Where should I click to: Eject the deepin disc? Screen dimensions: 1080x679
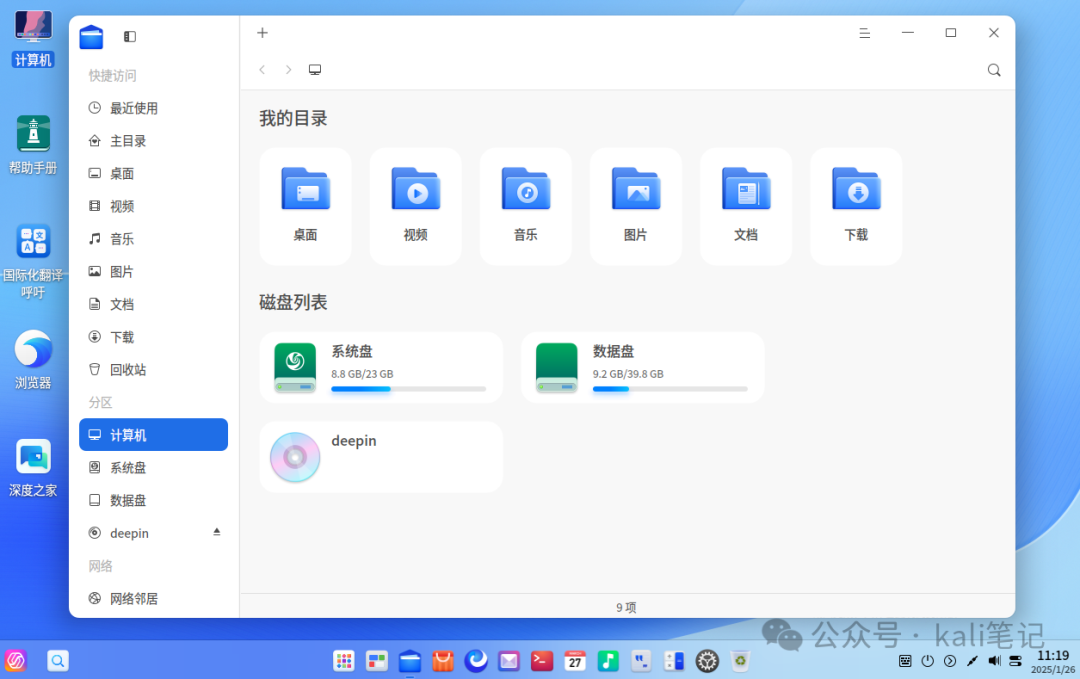coord(216,532)
